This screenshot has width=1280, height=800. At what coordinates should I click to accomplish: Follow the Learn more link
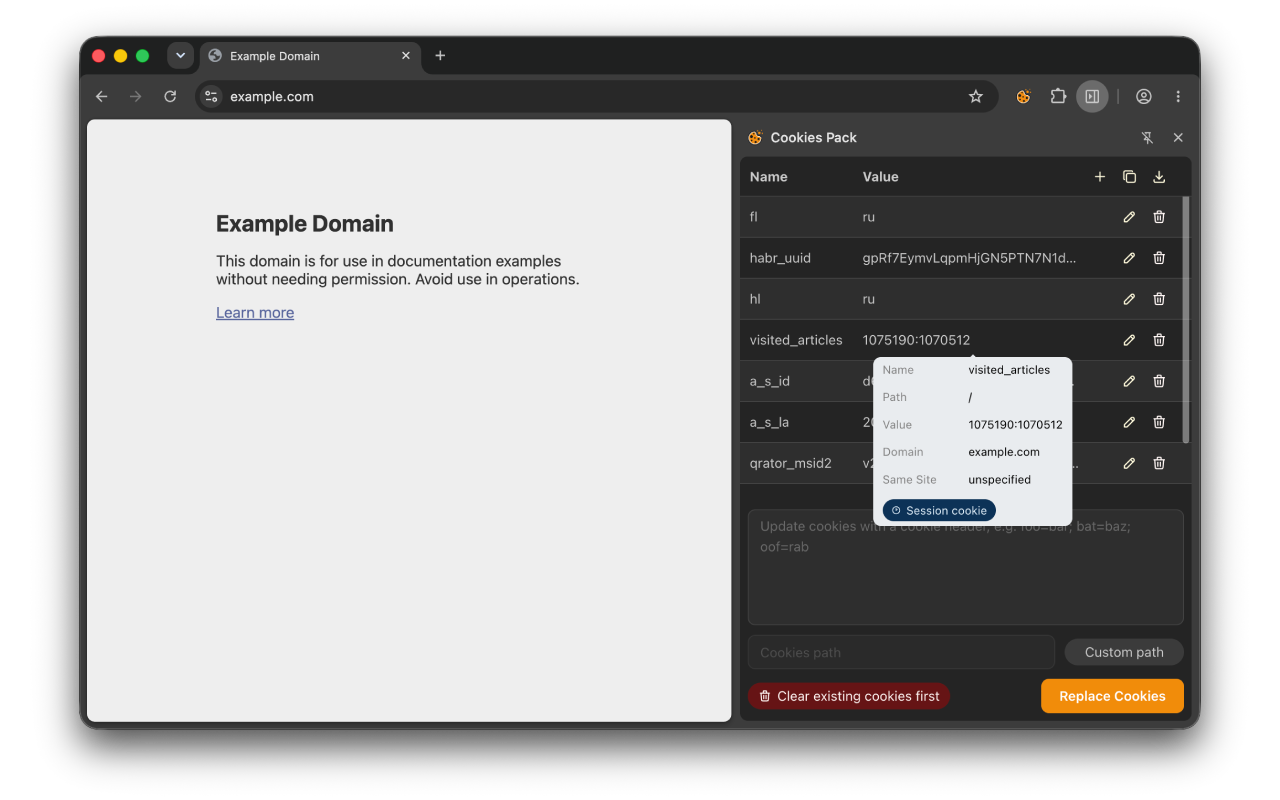point(255,313)
